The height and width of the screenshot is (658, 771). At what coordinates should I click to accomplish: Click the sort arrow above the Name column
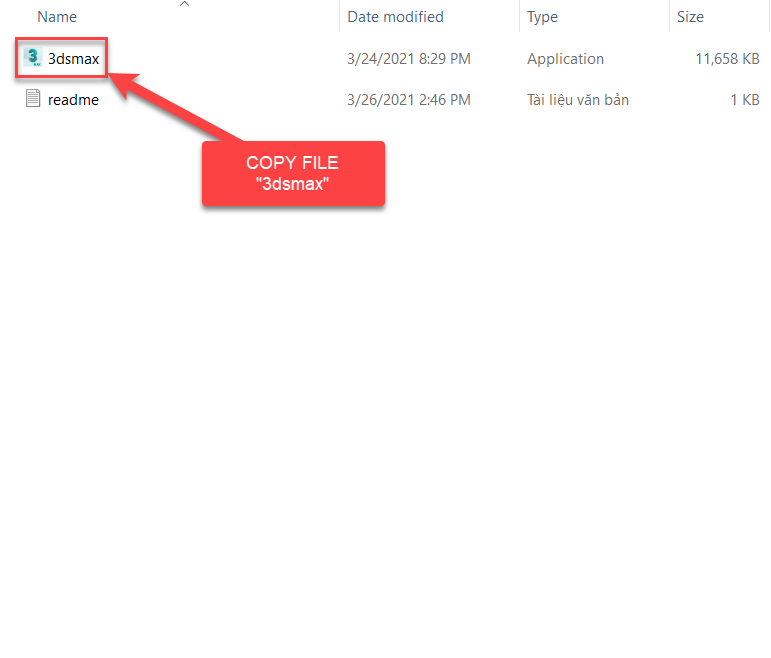pos(184,5)
